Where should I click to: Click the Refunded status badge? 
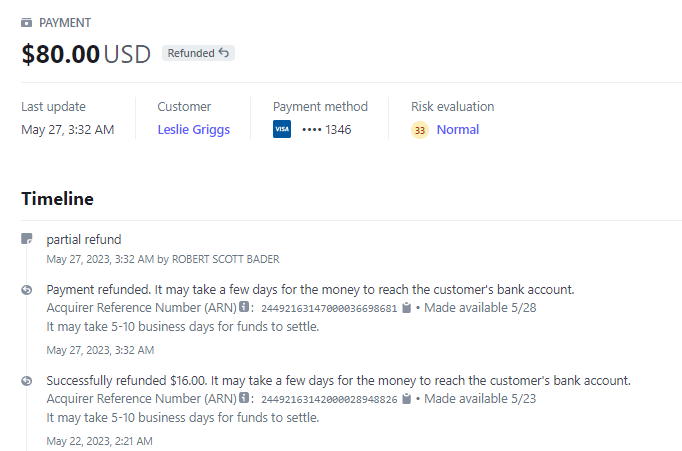pos(198,53)
